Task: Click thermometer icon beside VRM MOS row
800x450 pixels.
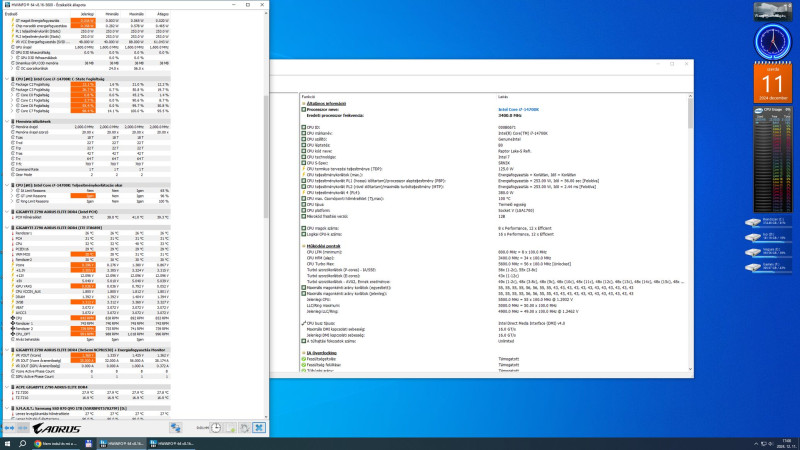Action: (13, 254)
